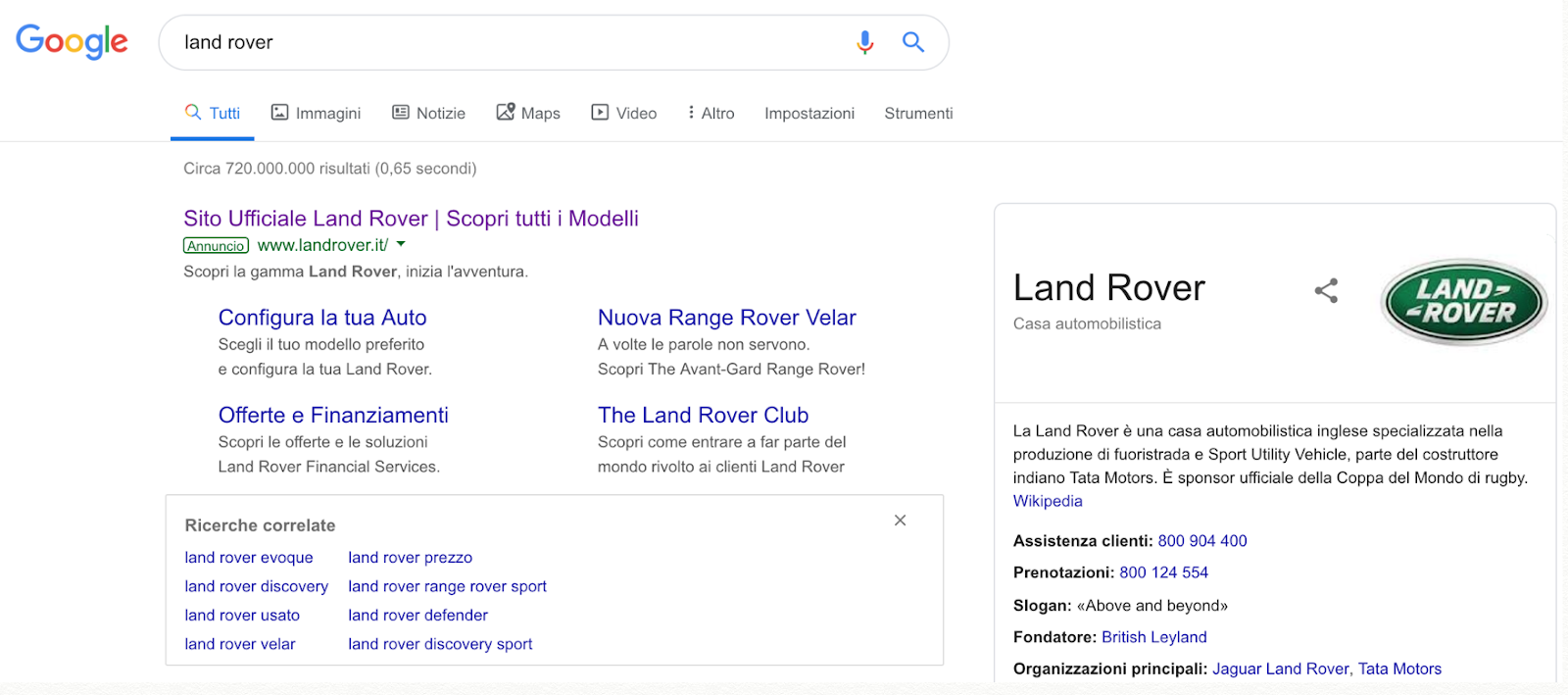Open the Land Rover logo image
Viewport: 1568px width, 695px height.
tap(1464, 302)
